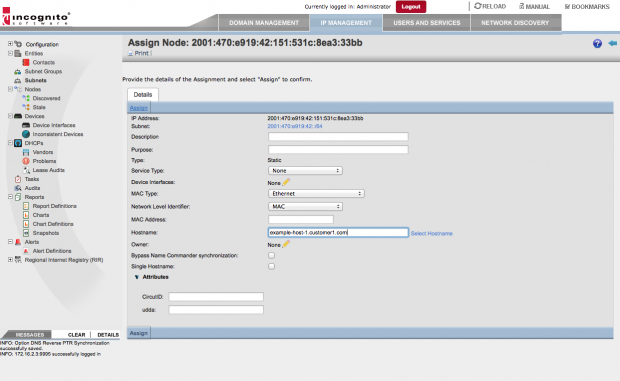Open the Bookmarks link

click(x=587, y=7)
